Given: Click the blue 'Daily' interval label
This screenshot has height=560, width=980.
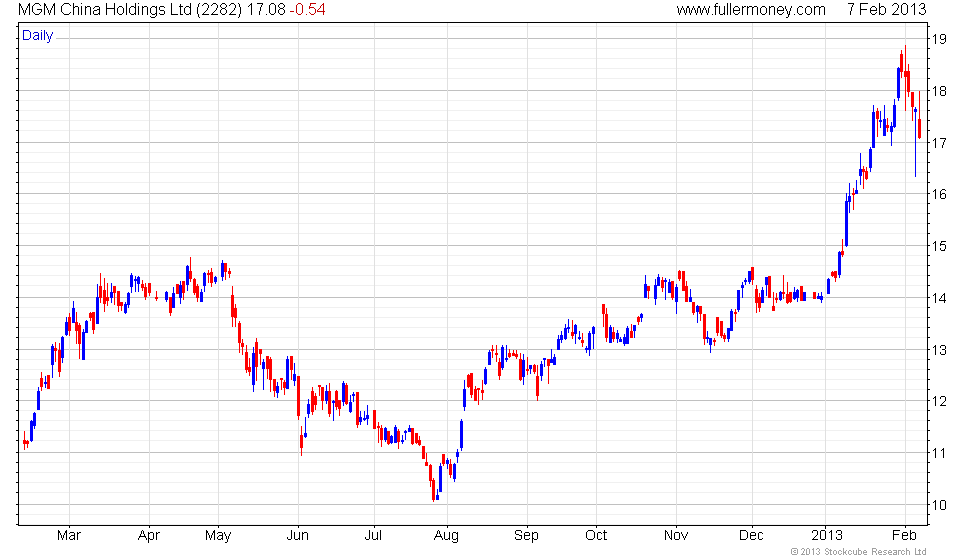Looking at the screenshot, I should coord(38,36).
